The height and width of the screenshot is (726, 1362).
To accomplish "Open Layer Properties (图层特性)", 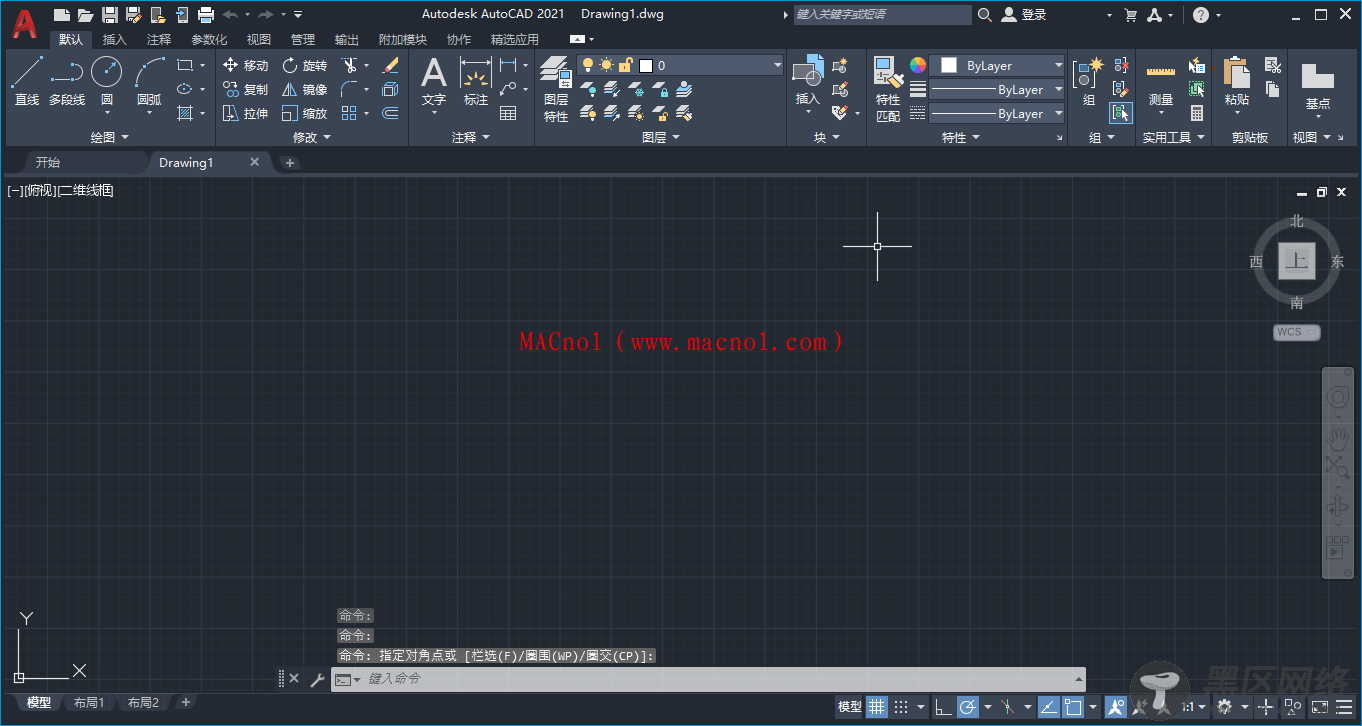I will tap(556, 88).
